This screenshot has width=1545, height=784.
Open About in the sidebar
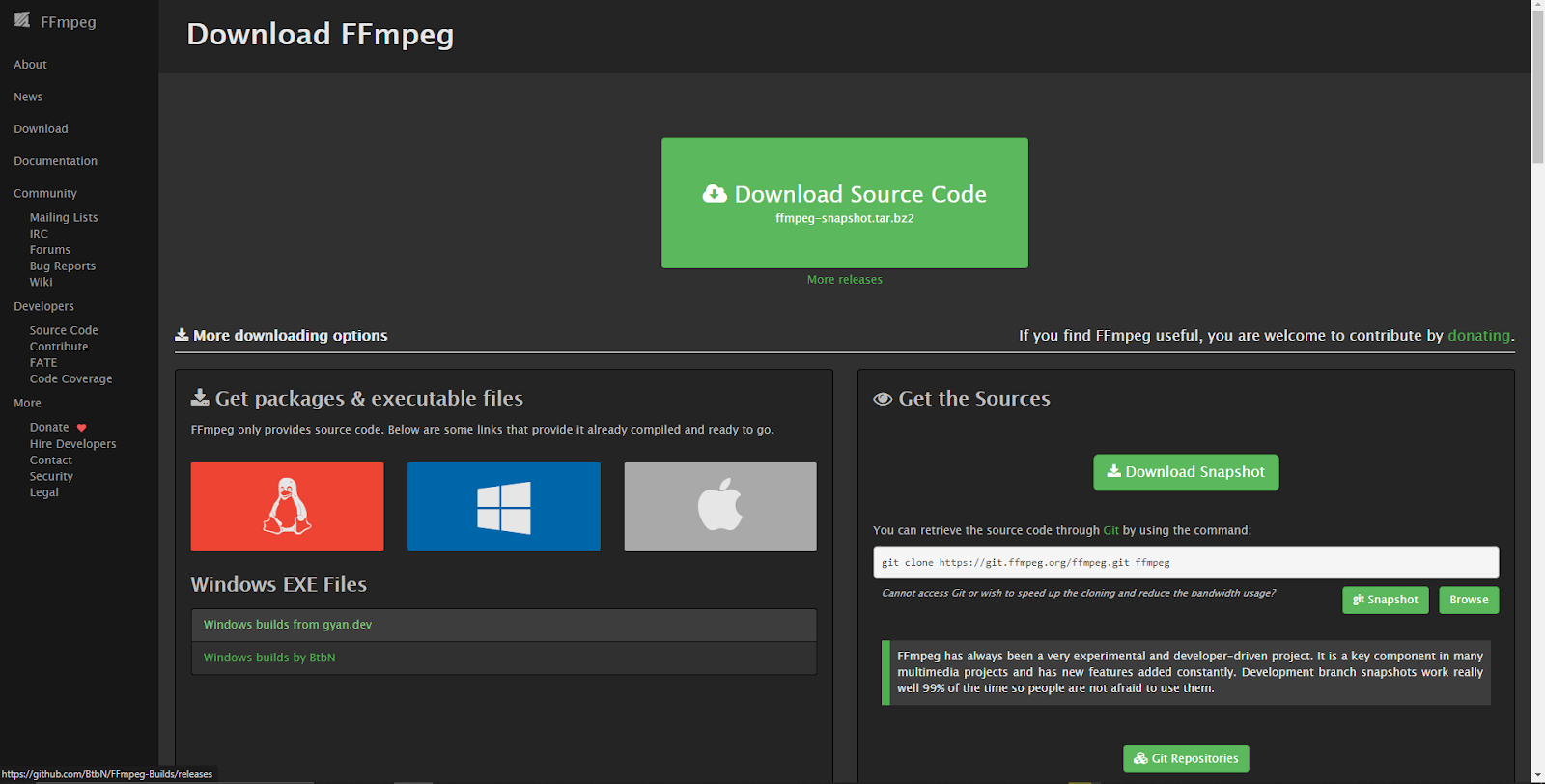30,65
